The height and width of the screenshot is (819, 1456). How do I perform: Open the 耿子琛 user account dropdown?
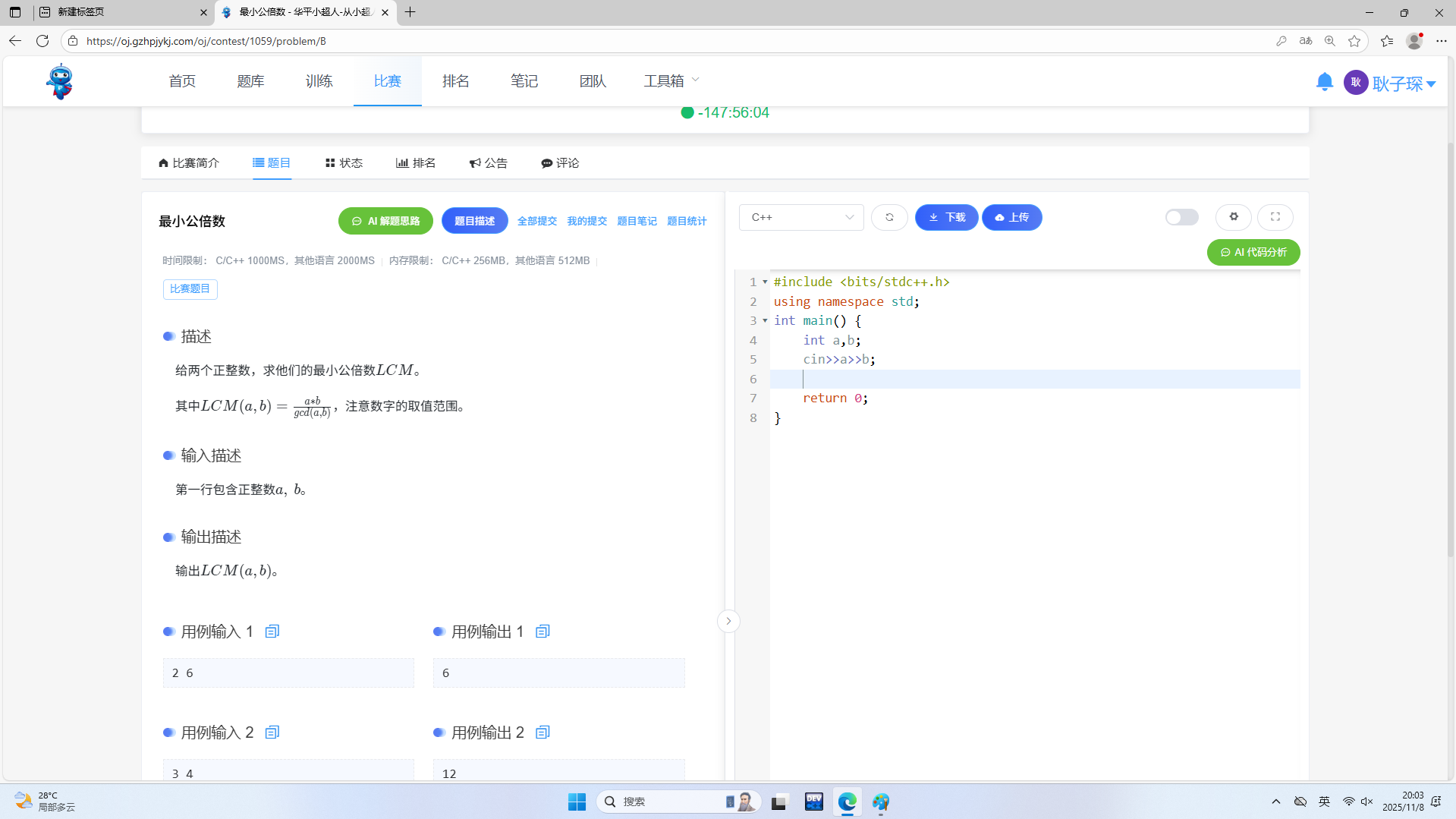click(x=1403, y=83)
